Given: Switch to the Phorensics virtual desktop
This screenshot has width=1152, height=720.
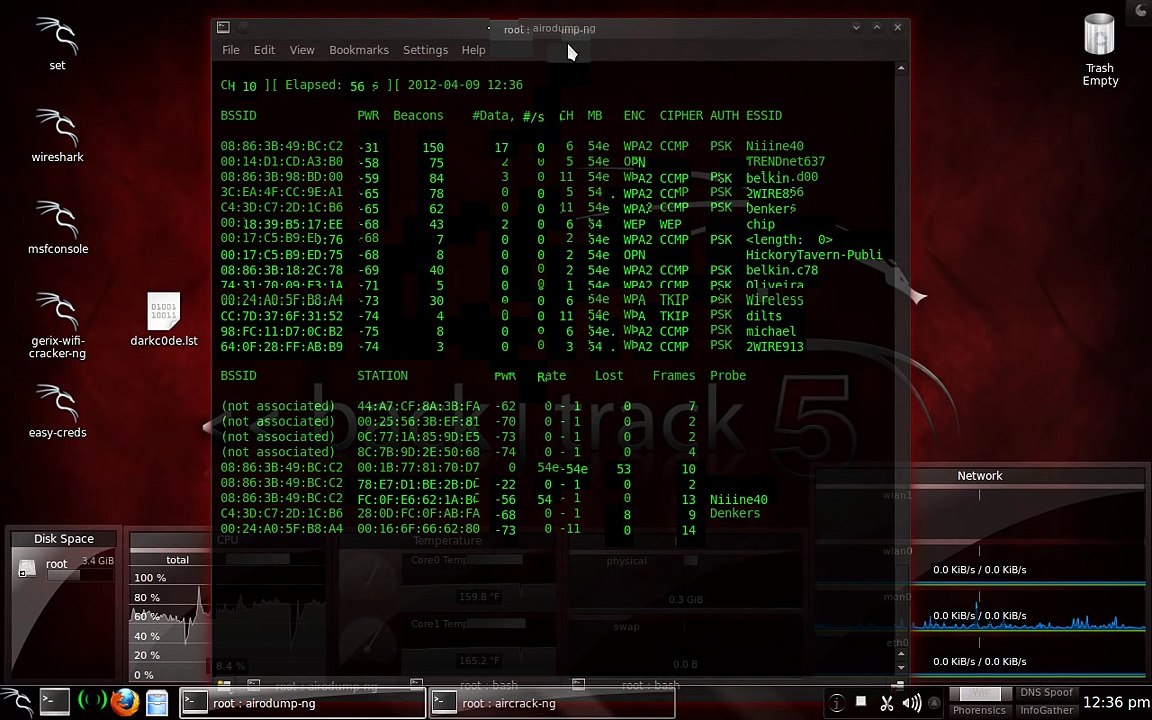Looking at the screenshot, I should click(x=979, y=710).
